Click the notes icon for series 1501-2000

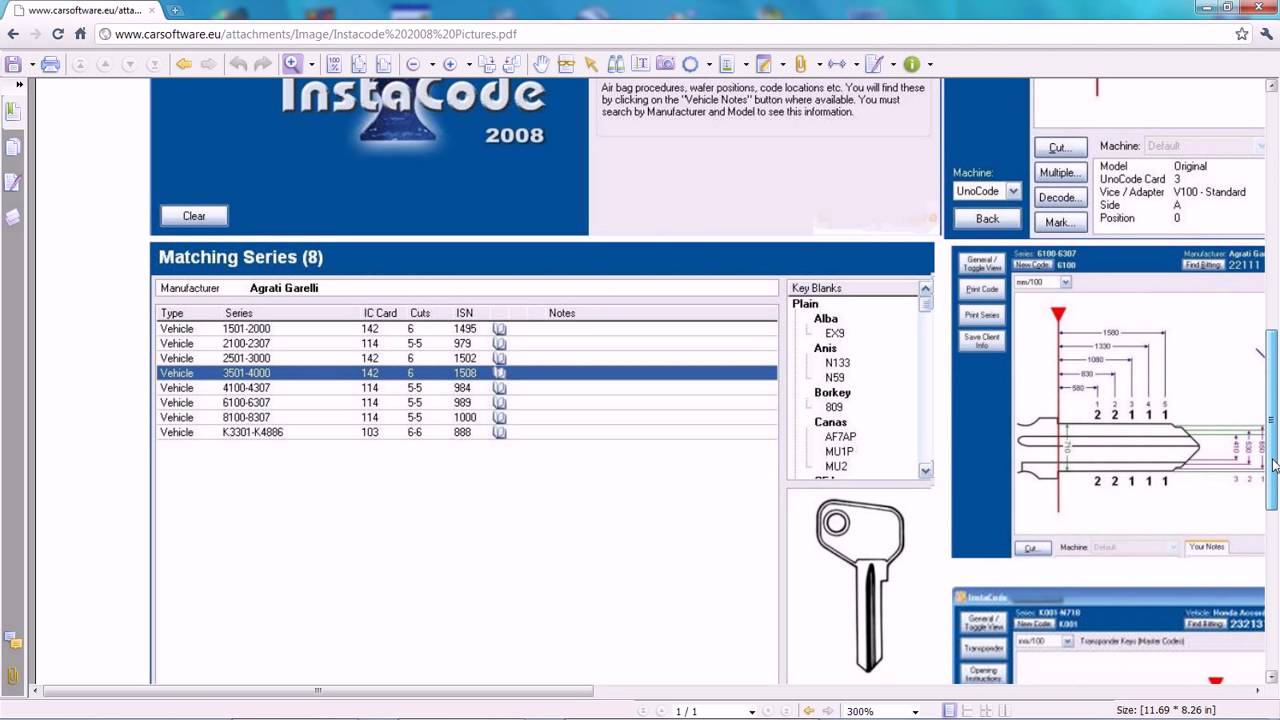pyautogui.click(x=499, y=329)
